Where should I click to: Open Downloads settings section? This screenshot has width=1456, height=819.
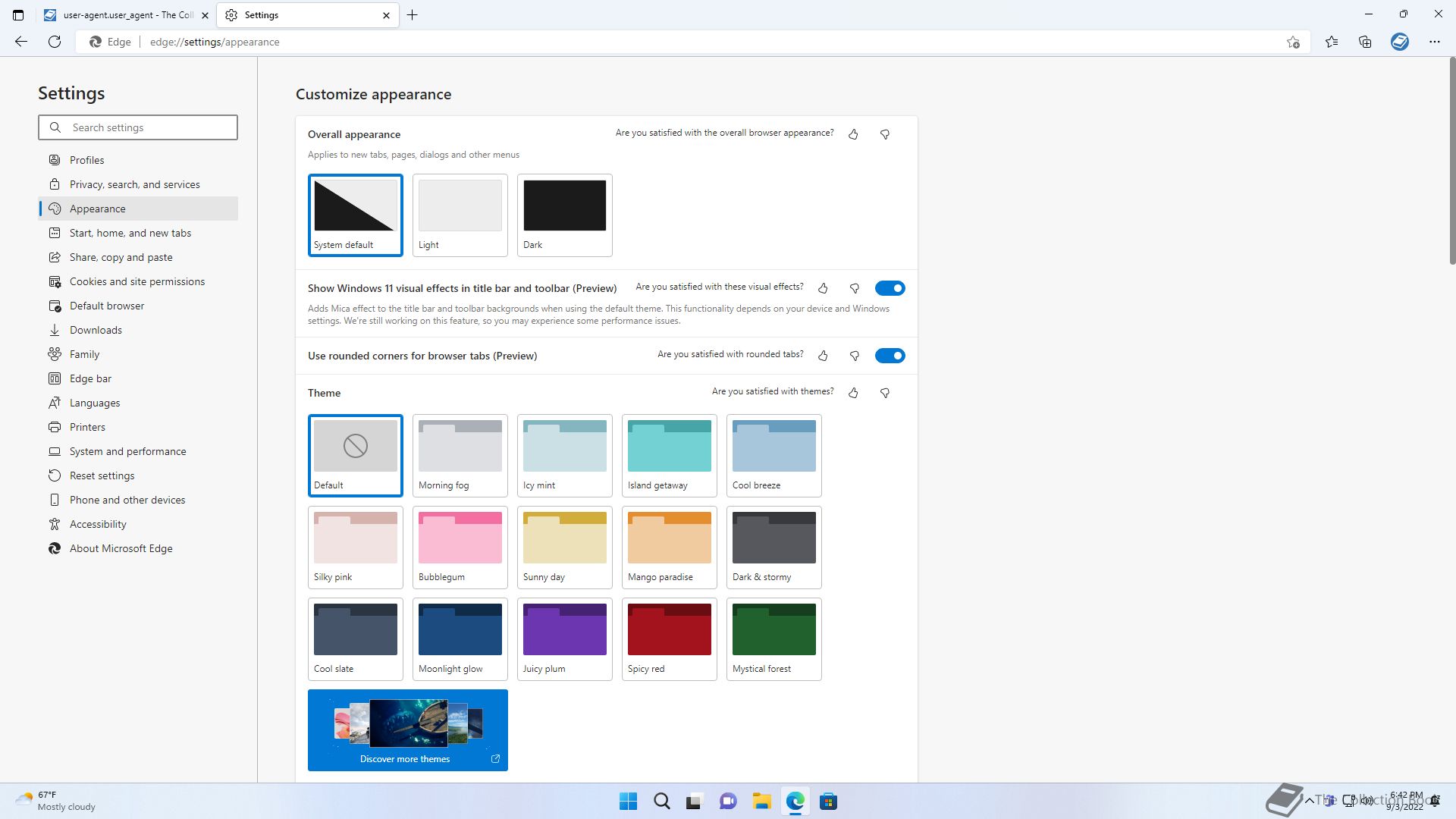coord(138,330)
